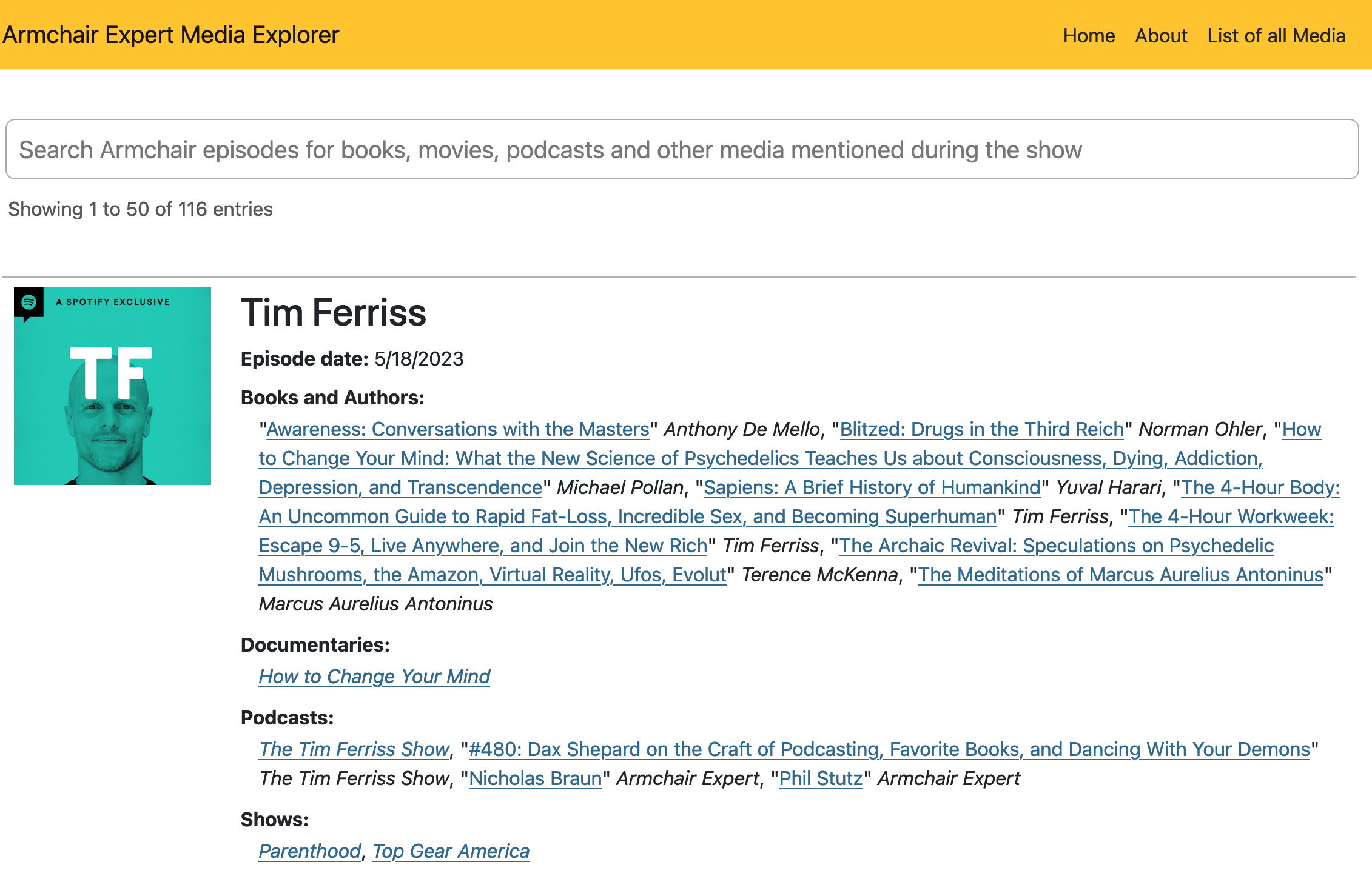Open Blitzed: Drugs in the Third Reich link
The width and height of the screenshot is (1372, 879).
click(982, 429)
